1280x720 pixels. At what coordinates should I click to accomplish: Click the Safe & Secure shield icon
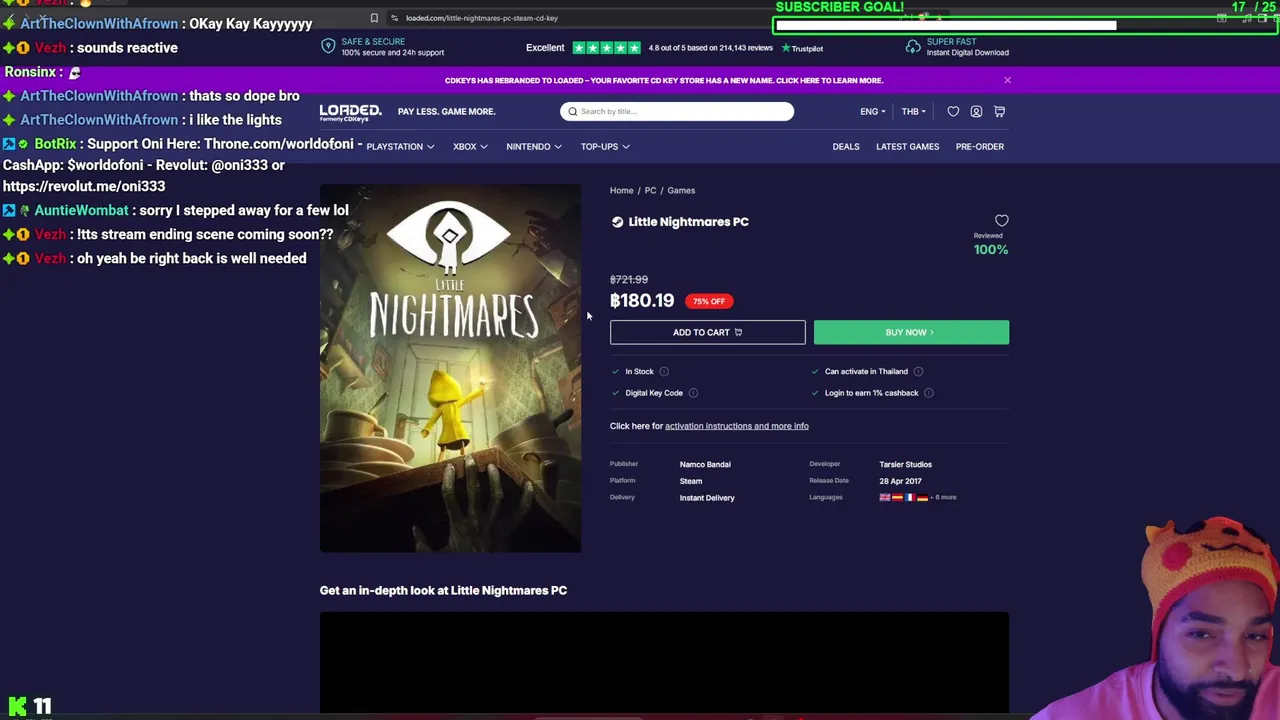(x=327, y=47)
